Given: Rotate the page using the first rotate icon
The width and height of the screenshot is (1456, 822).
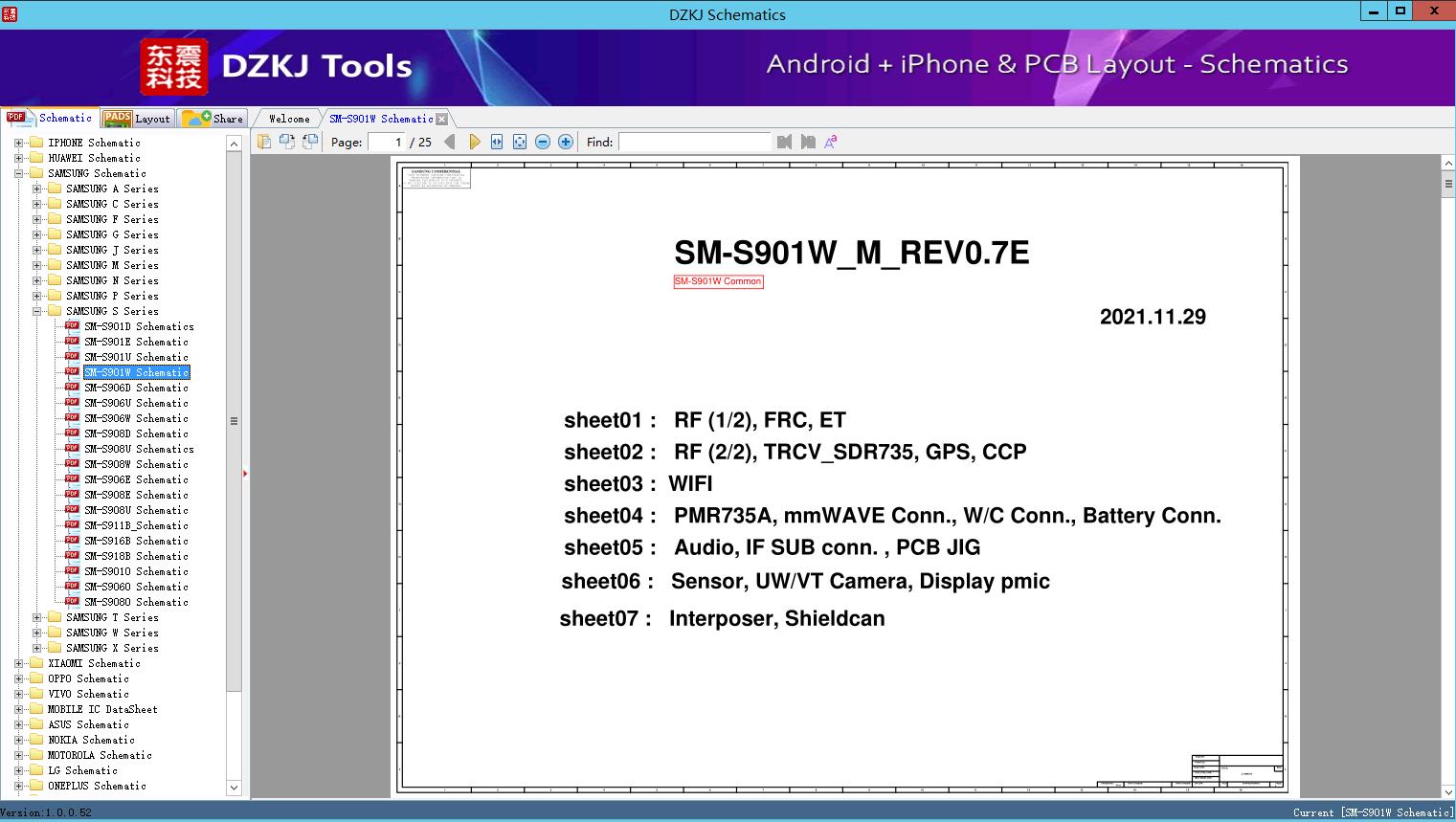Looking at the screenshot, I should (x=286, y=142).
